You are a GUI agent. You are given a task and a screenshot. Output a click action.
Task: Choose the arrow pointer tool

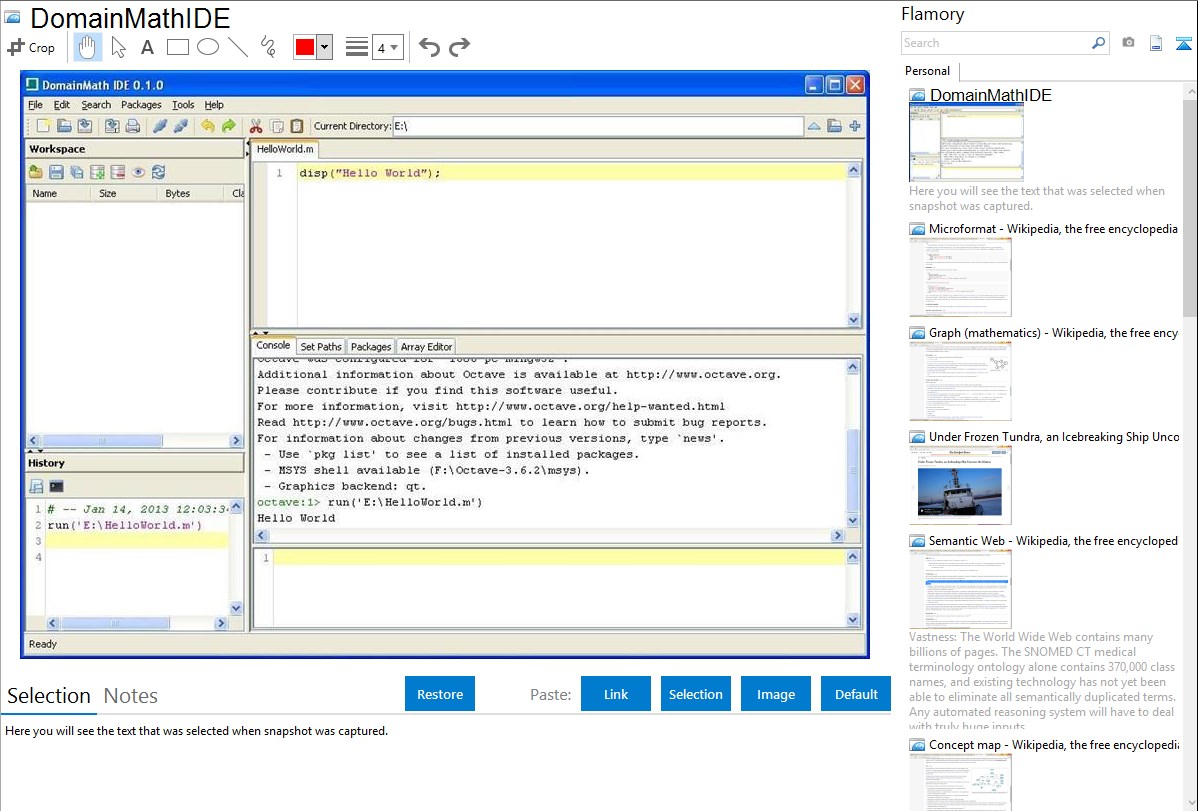[118, 47]
